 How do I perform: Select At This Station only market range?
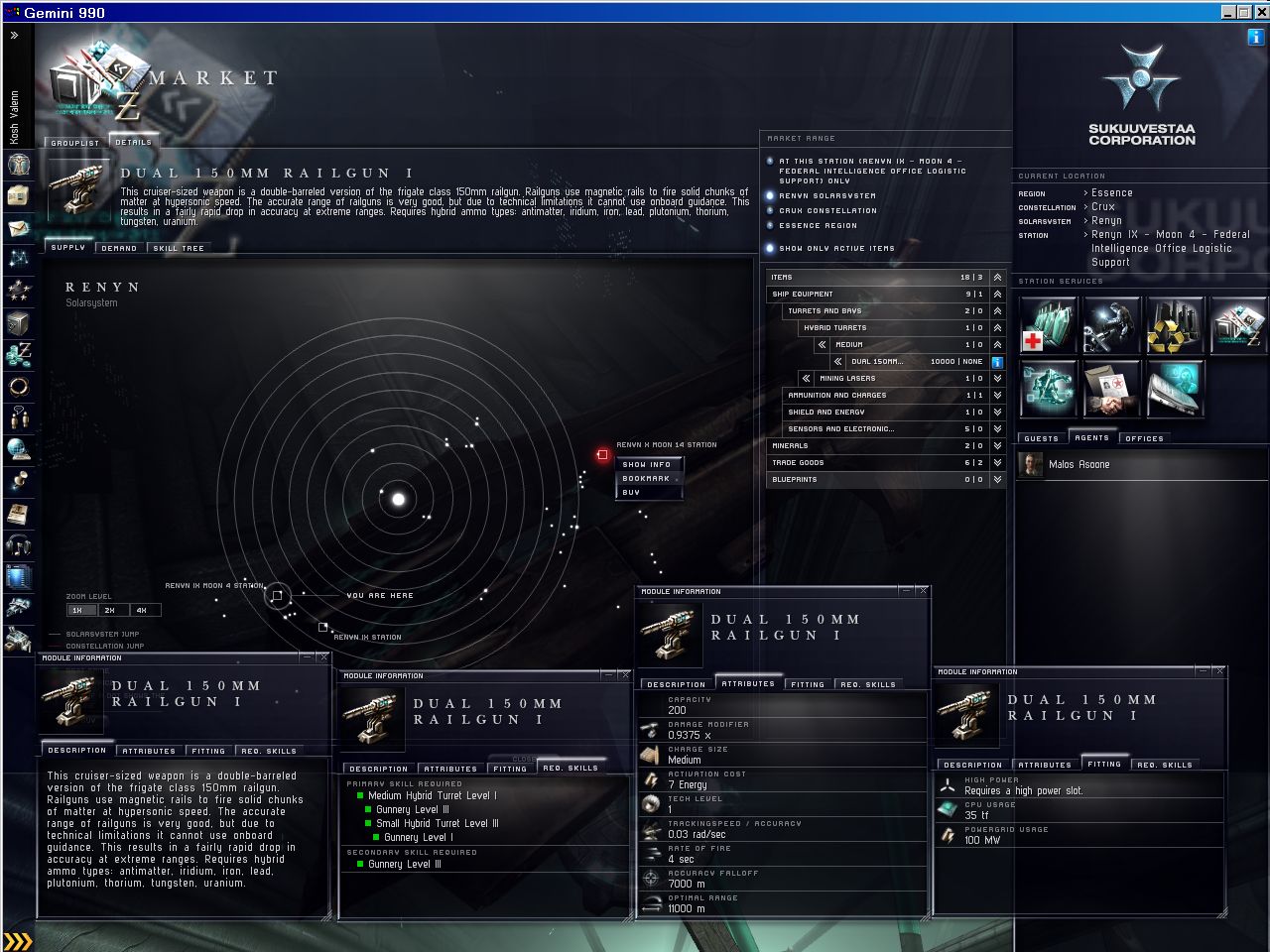click(770, 161)
